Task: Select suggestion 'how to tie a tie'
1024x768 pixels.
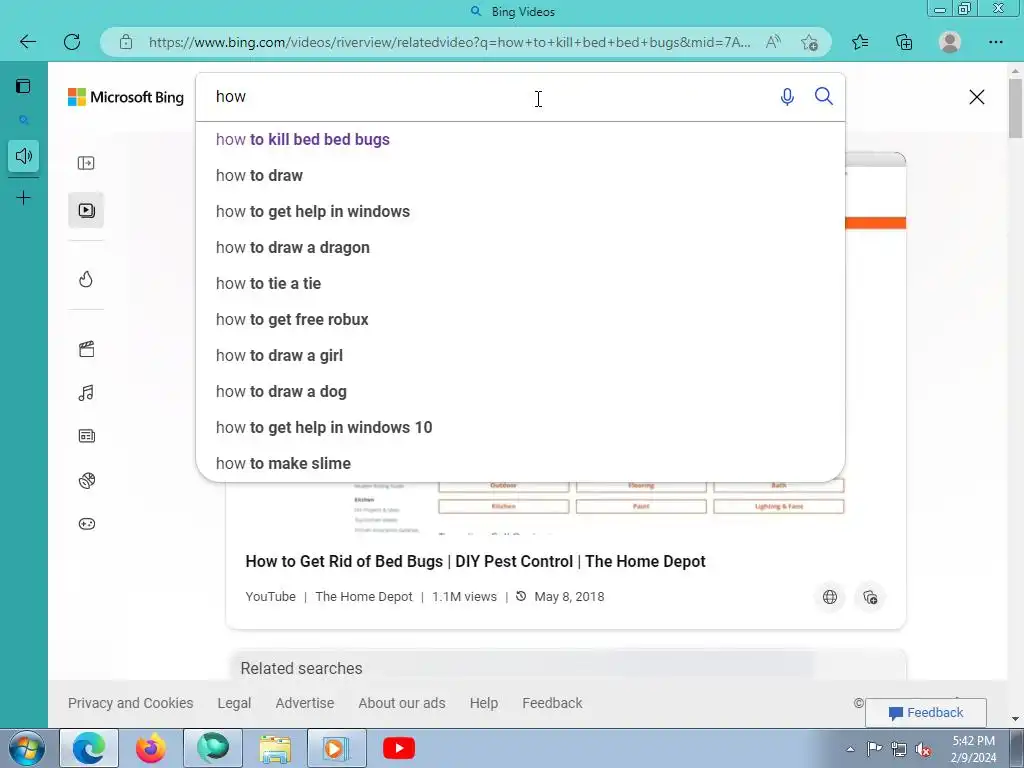Action: [520, 283]
